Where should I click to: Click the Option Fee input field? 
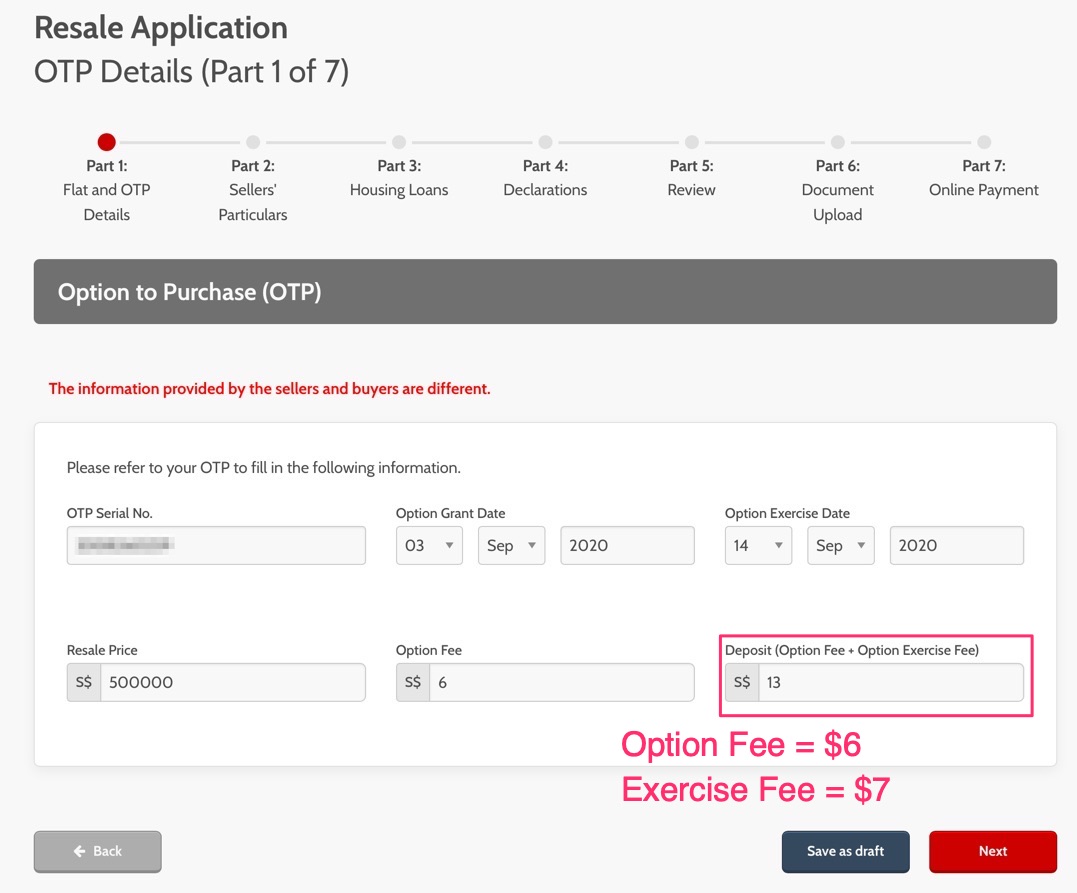(x=562, y=682)
